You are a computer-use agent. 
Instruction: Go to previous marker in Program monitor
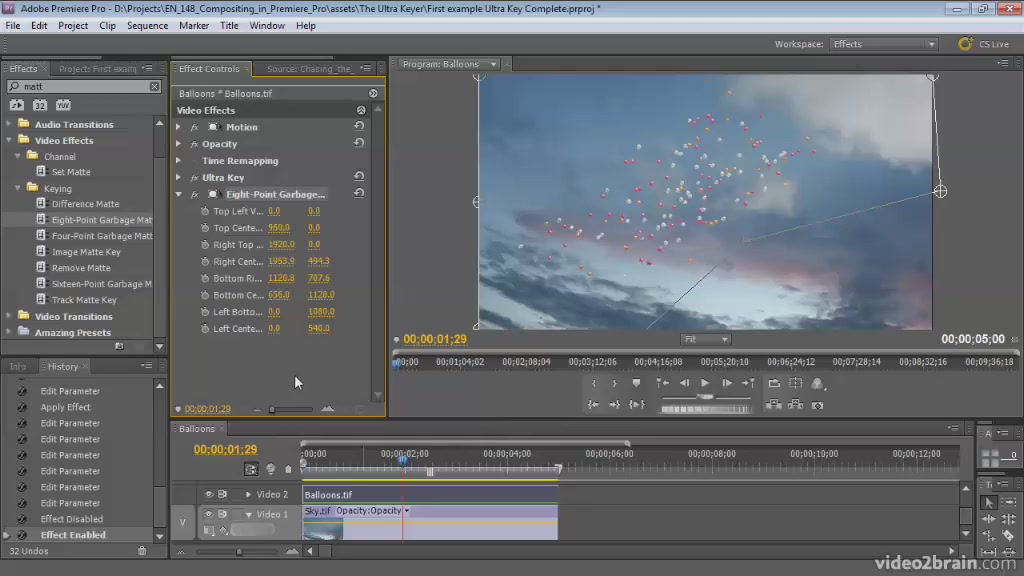coord(662,383)
